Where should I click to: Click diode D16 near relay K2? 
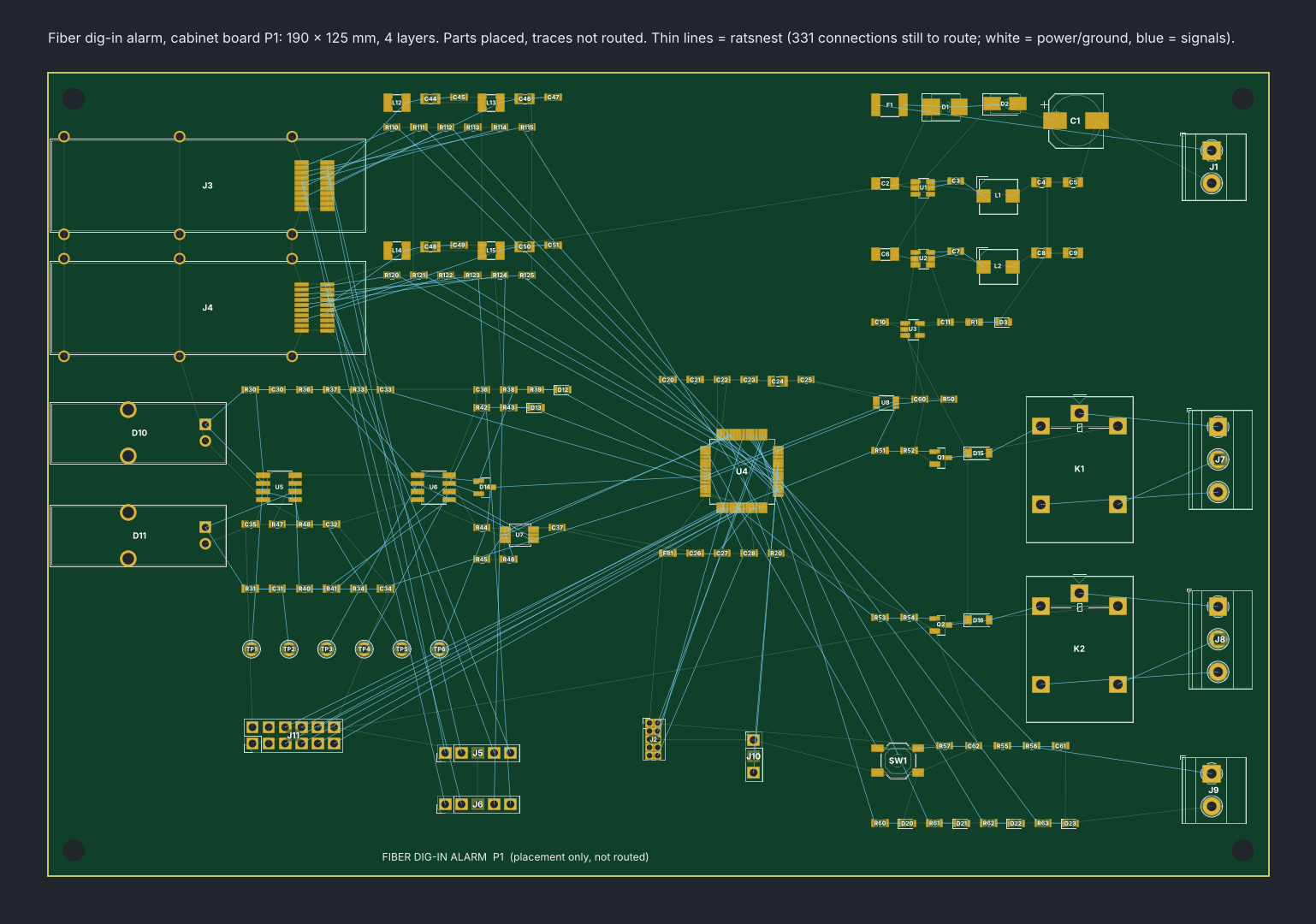coord(978,620)
